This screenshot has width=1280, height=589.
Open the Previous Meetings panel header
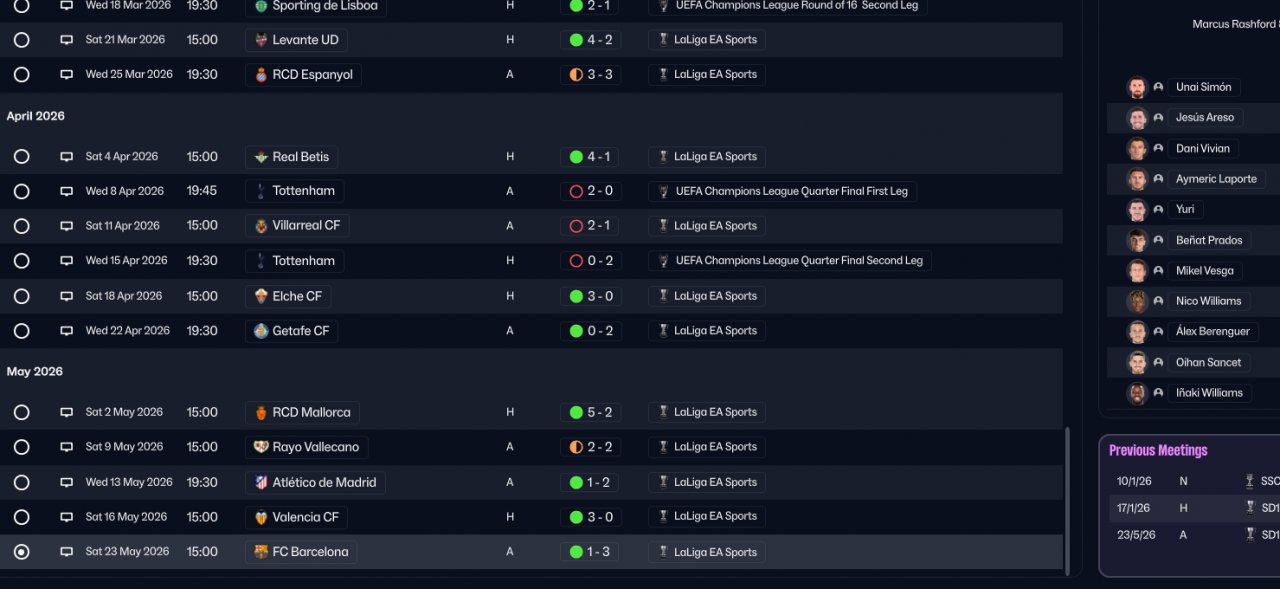tap(1158, 451)
